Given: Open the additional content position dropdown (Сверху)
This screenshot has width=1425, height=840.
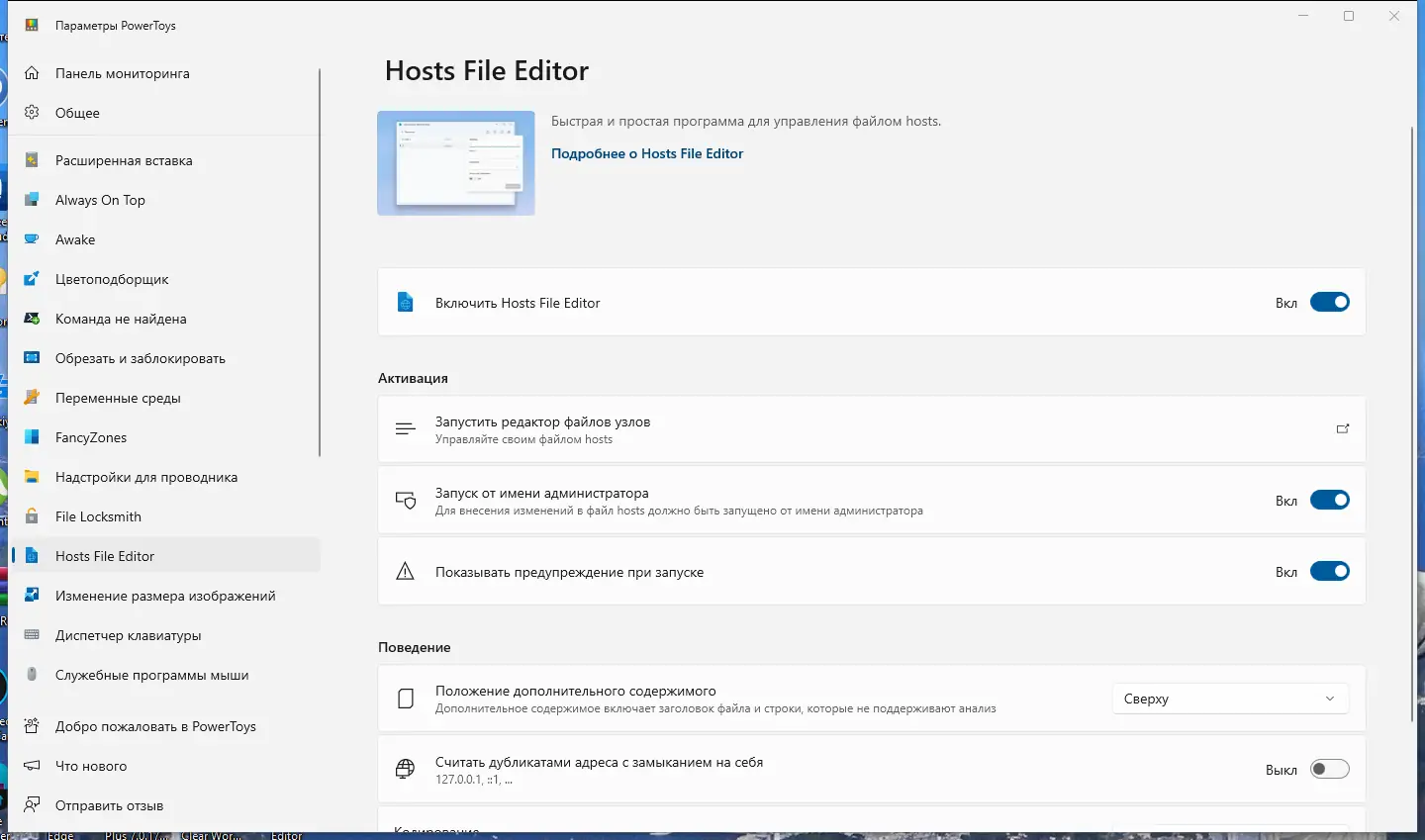Looking at the screenshot, I should [1230, 699].
